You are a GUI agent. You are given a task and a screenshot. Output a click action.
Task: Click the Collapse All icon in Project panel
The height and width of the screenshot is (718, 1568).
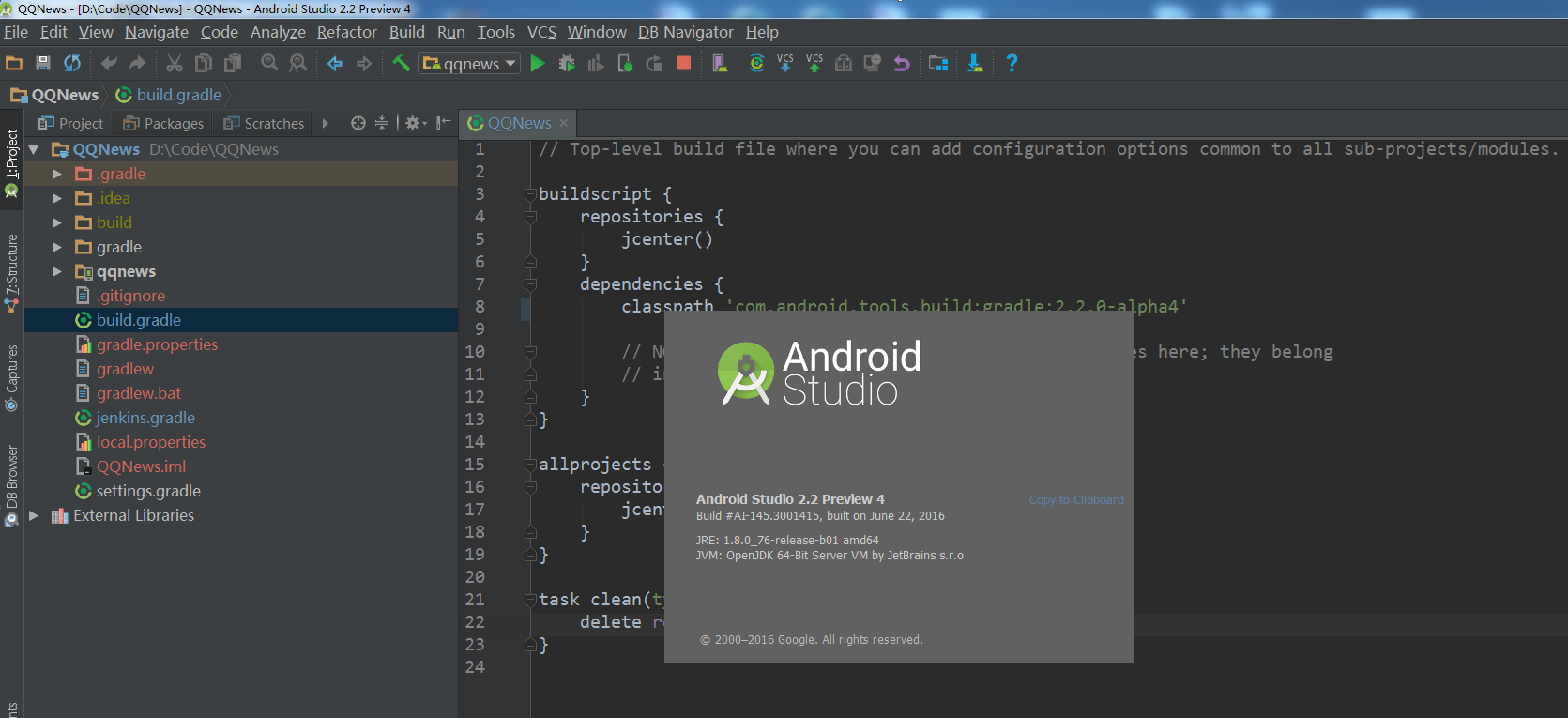382,123
